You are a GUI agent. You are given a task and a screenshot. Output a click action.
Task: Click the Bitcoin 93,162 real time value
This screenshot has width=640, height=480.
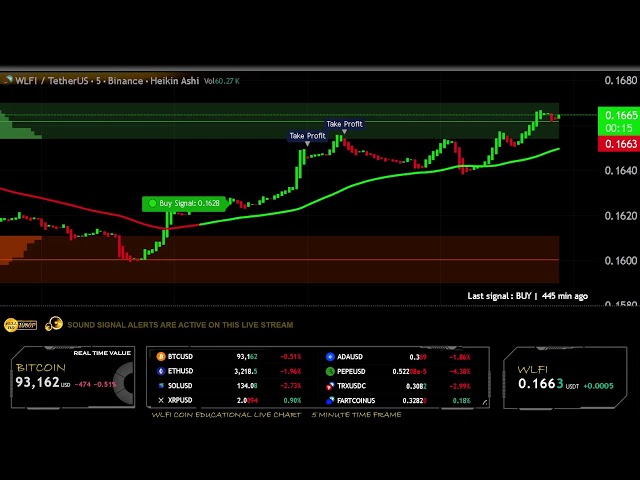(38, 382)
